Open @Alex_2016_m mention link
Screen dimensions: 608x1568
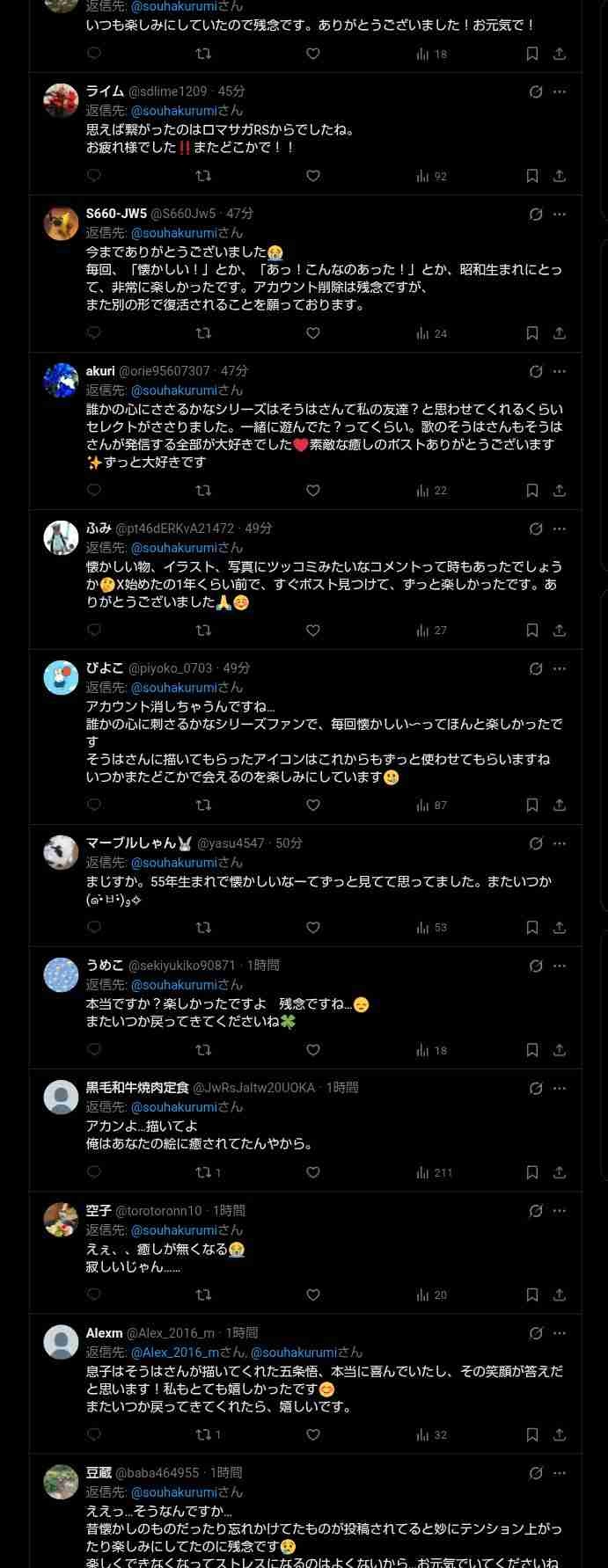(174, 1353)
